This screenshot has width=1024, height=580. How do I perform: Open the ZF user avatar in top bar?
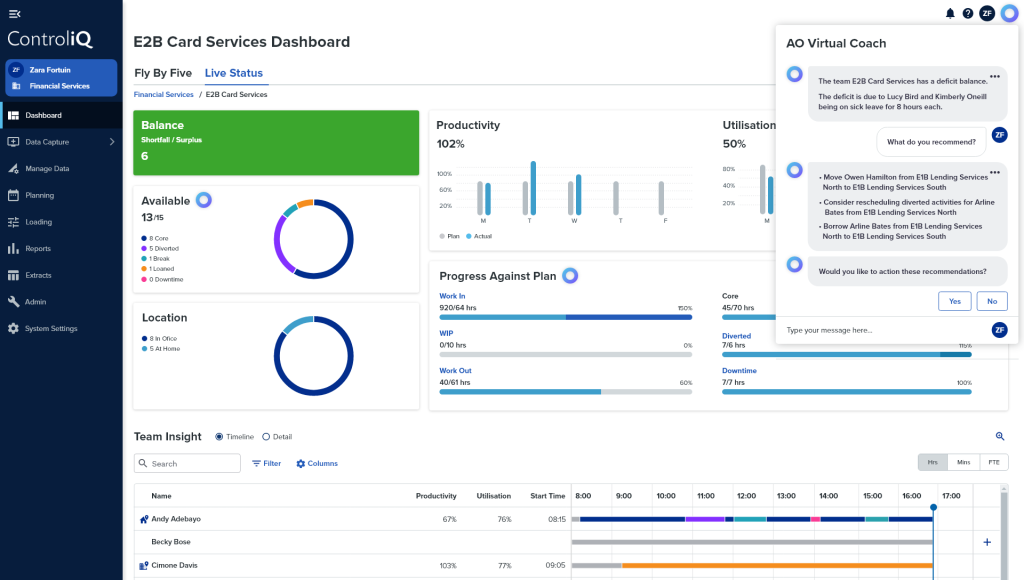point(987,13)
